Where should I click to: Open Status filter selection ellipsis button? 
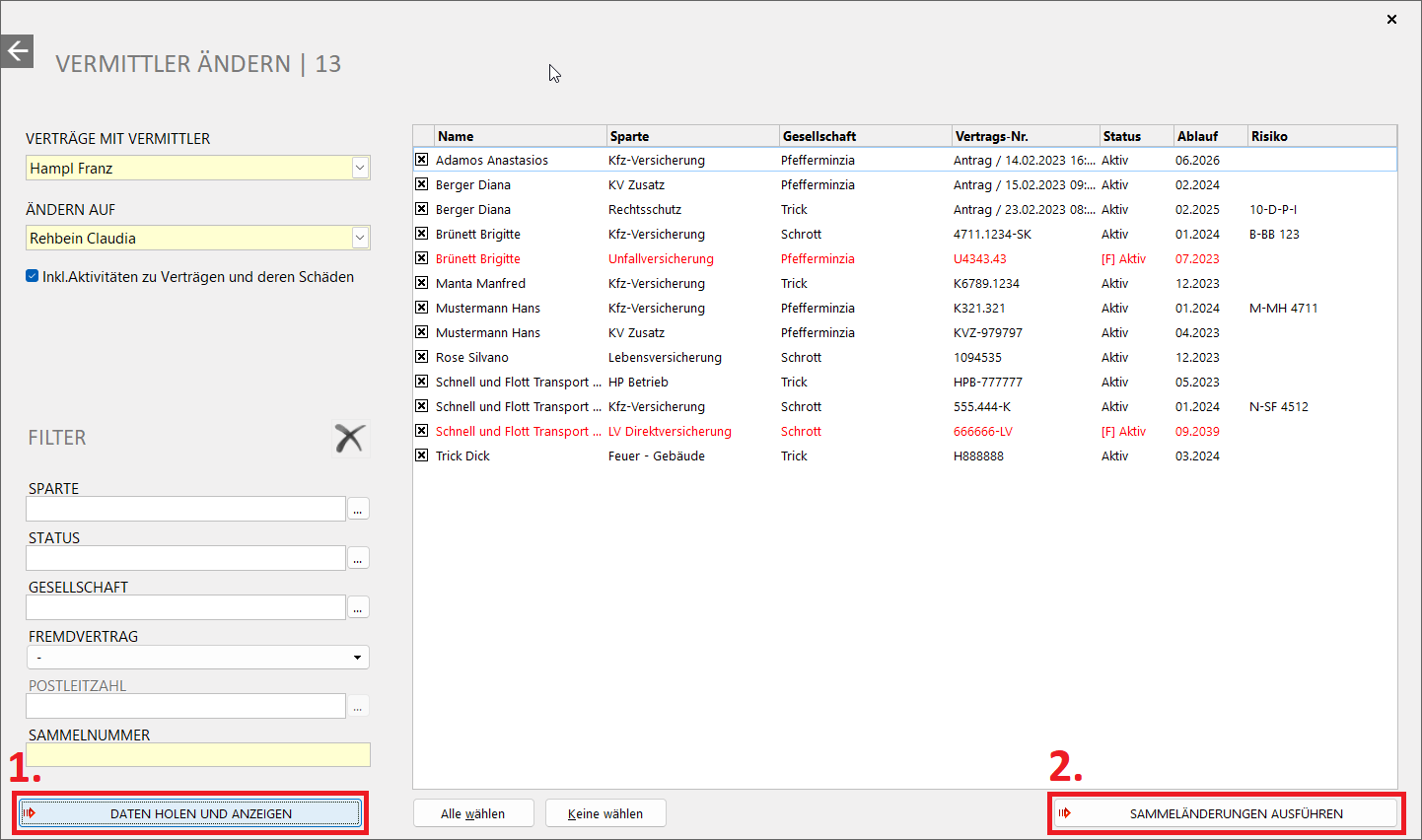(358, 558)
